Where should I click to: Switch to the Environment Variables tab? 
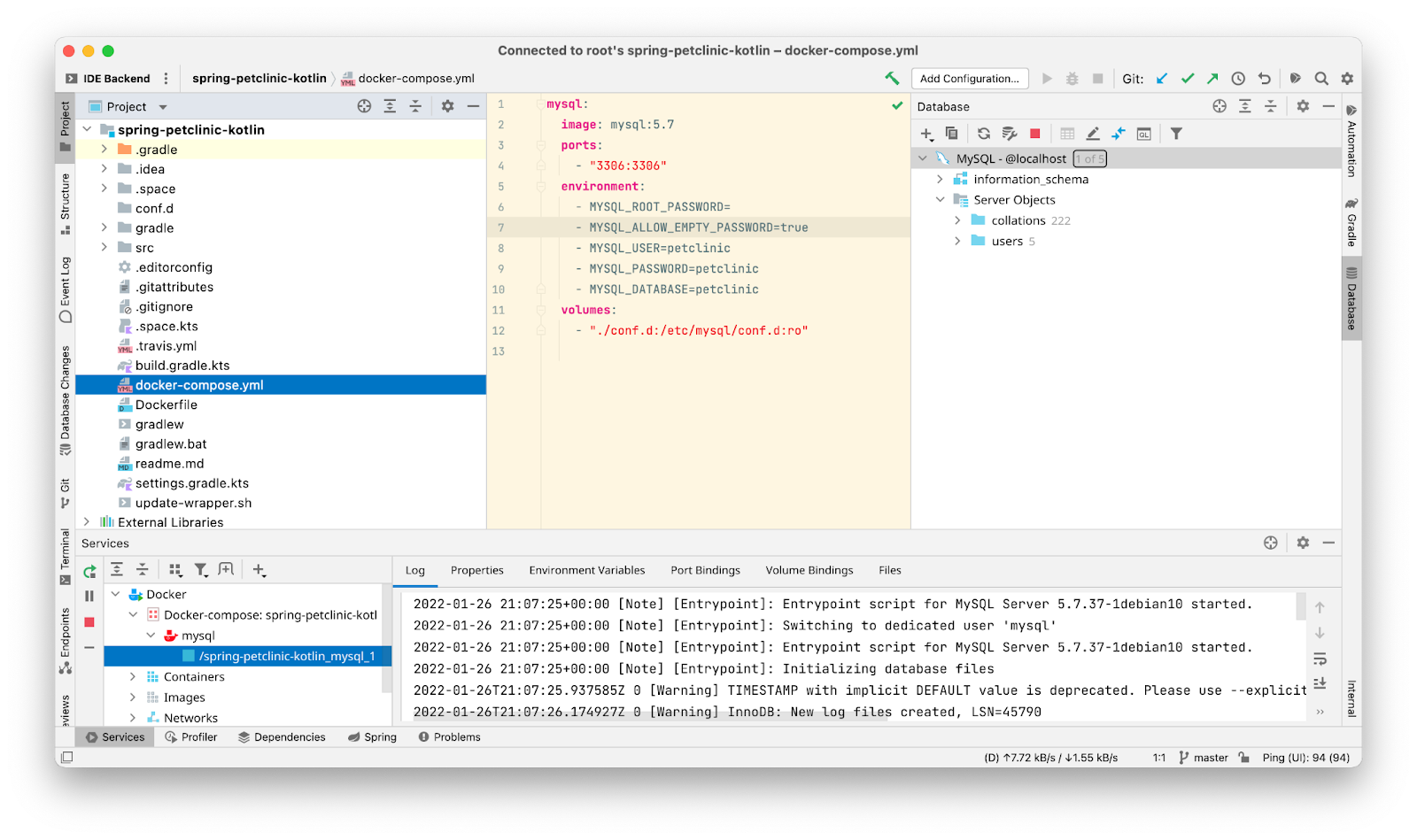tap(586, 570)
